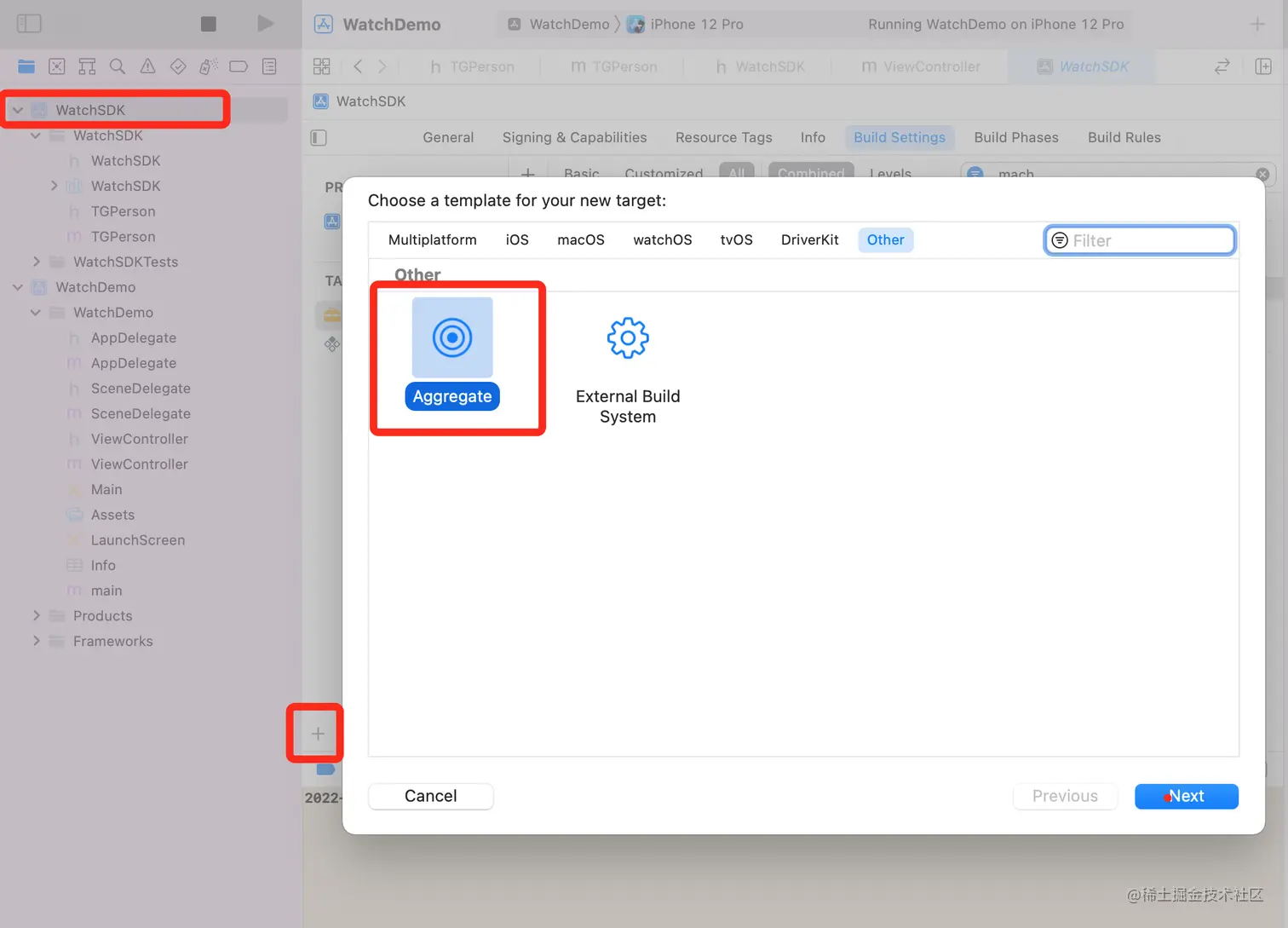Collapse the WatchDemo group folder
The width and height of the screenshot is (1288, 928).
point(36,313)
